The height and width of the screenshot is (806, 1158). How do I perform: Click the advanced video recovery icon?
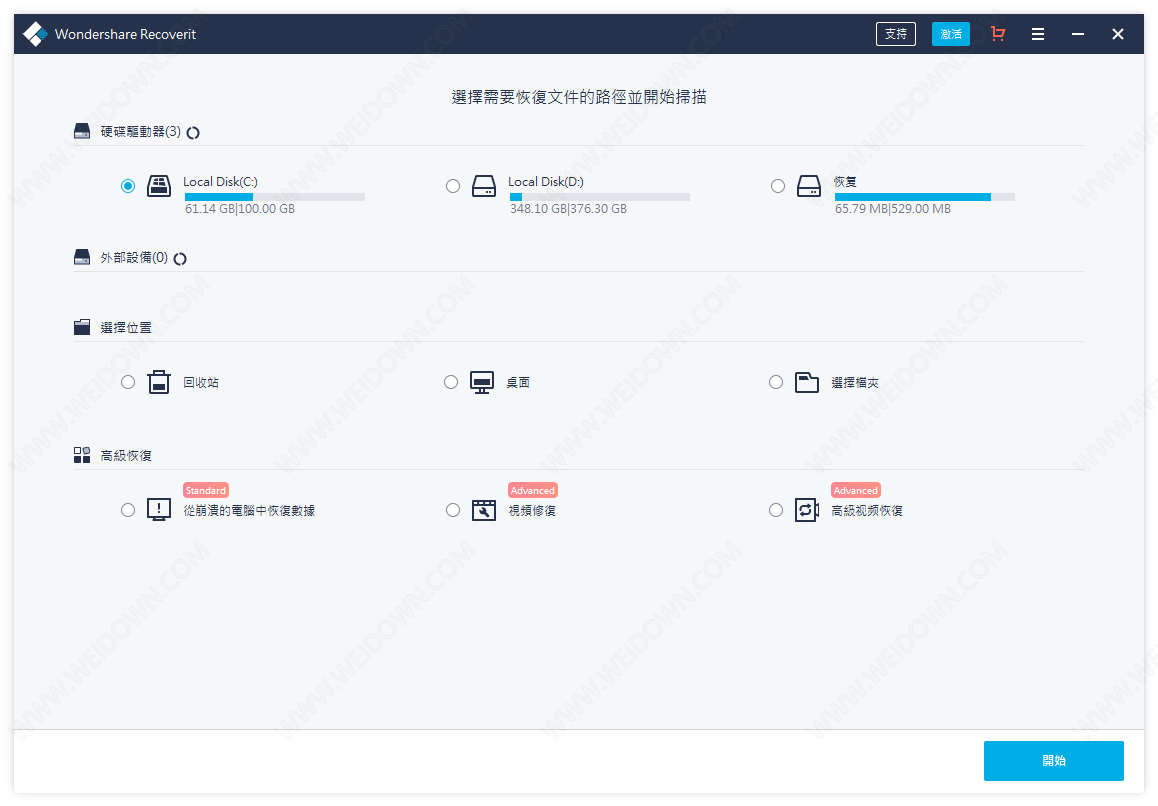click(806, 510)
